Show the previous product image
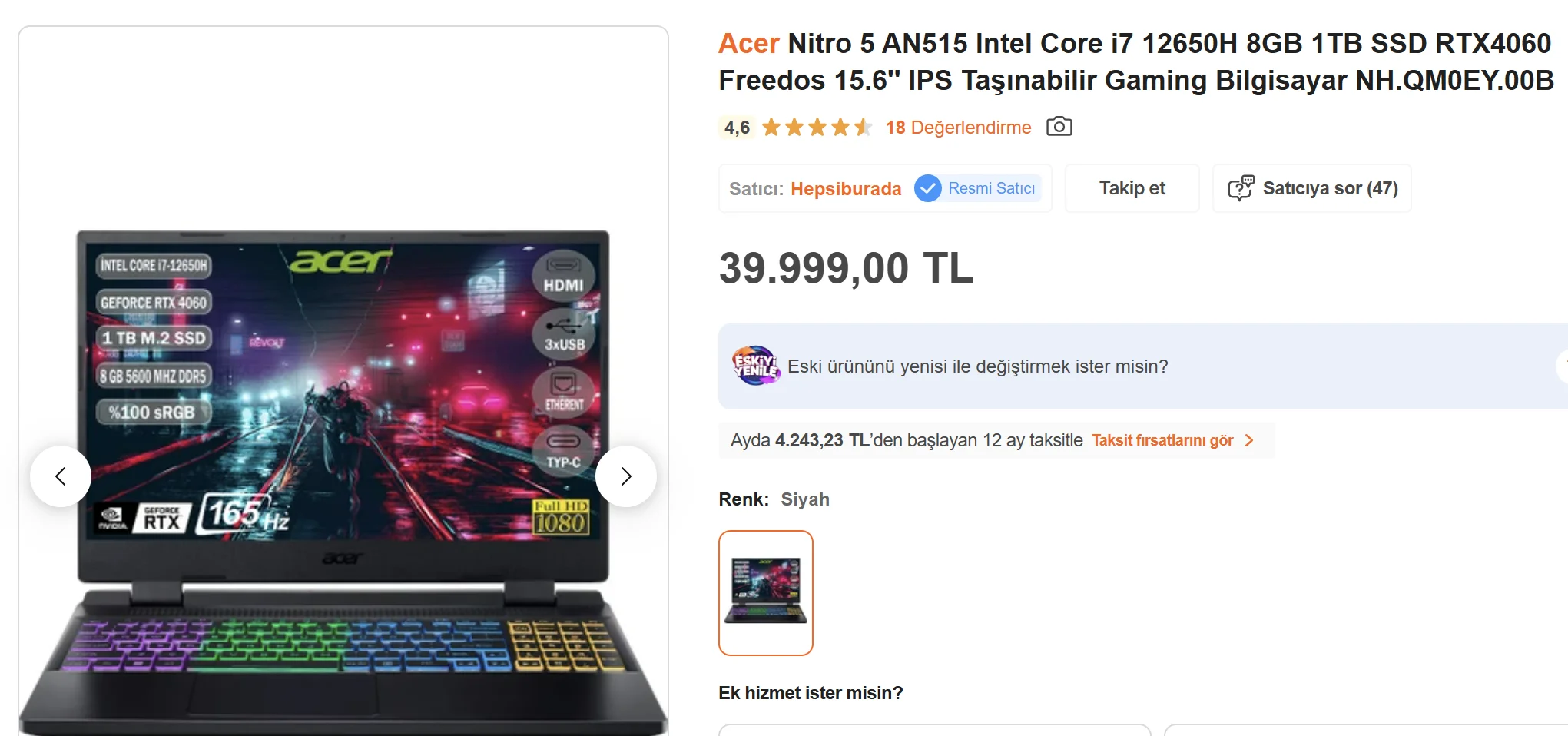Viewport: 1568px width, 736px height. tap(61, 476)
